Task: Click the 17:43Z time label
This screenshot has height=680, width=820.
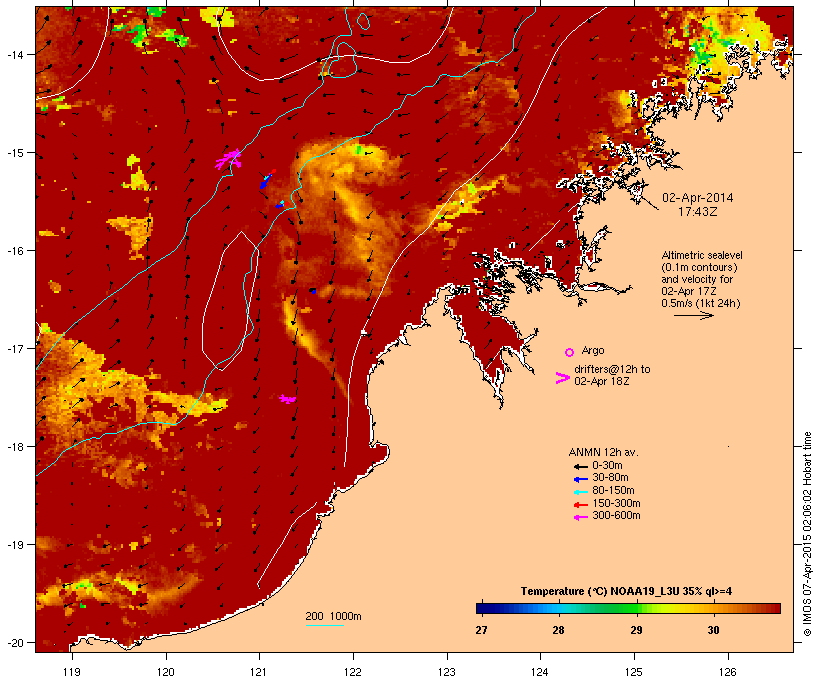Action: pyautogui.click(x=698, y=212)
